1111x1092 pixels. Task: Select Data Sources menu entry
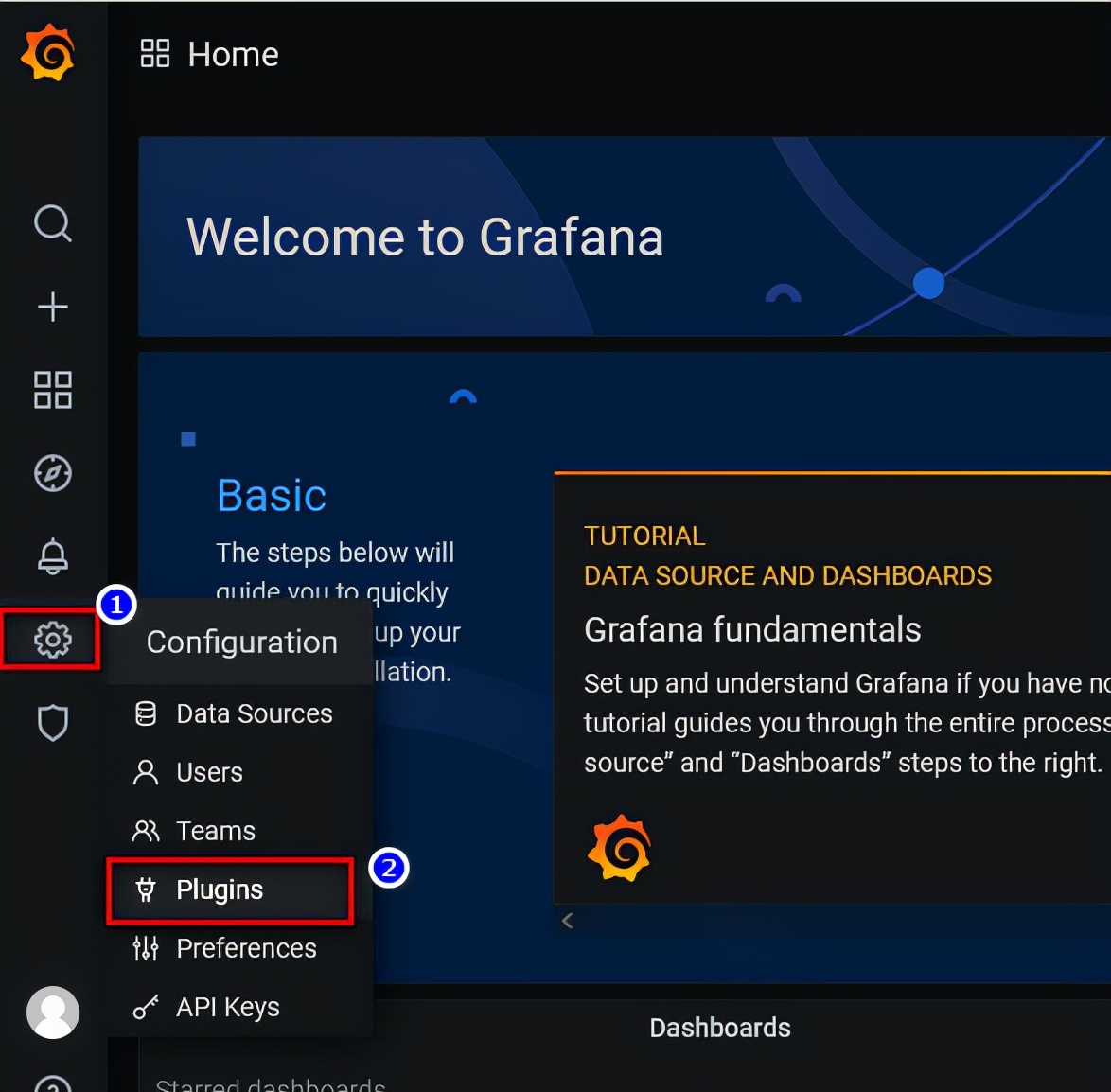[x=239, y=713]
